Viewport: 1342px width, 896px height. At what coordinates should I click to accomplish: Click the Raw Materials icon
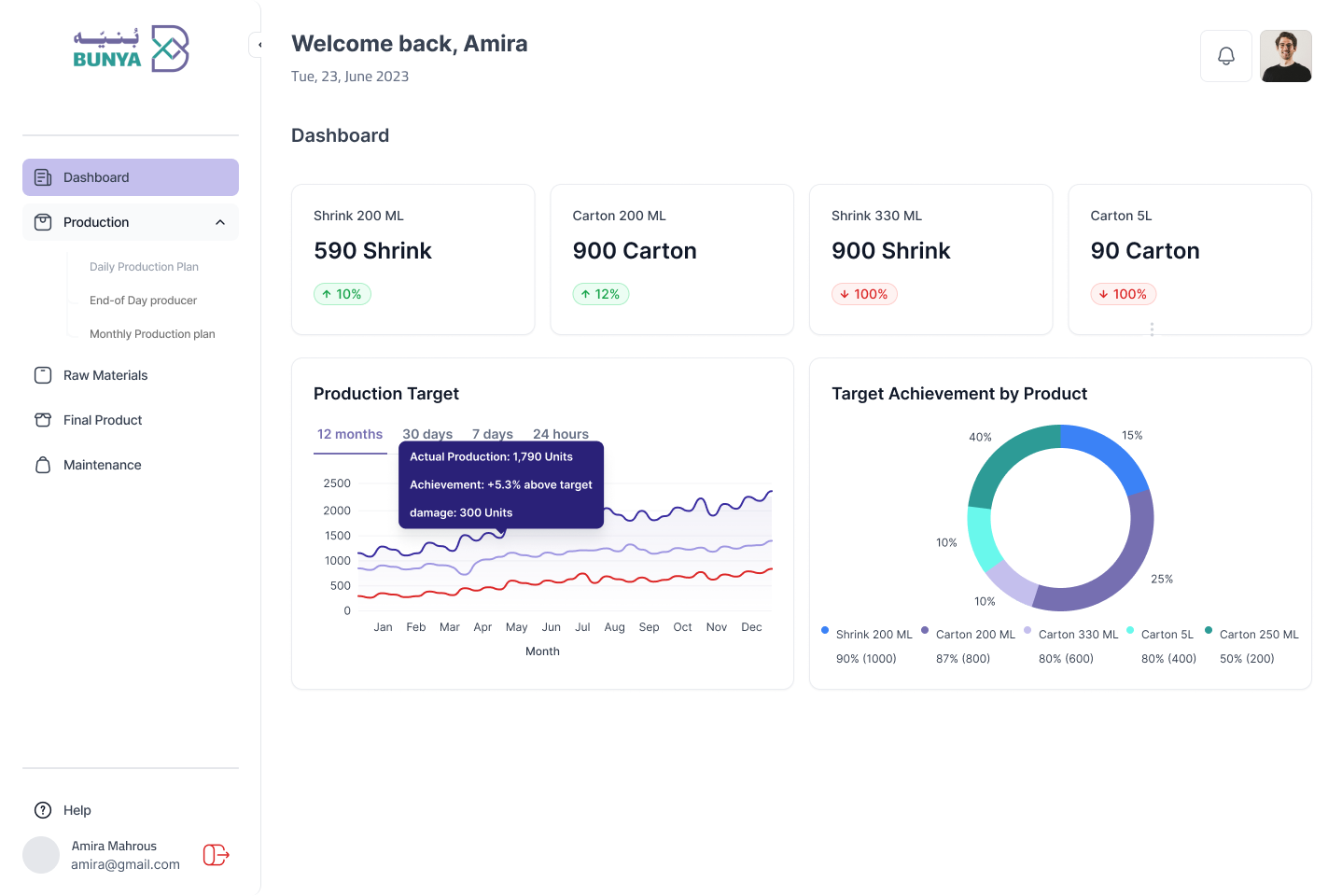click(x=43, y=375)
